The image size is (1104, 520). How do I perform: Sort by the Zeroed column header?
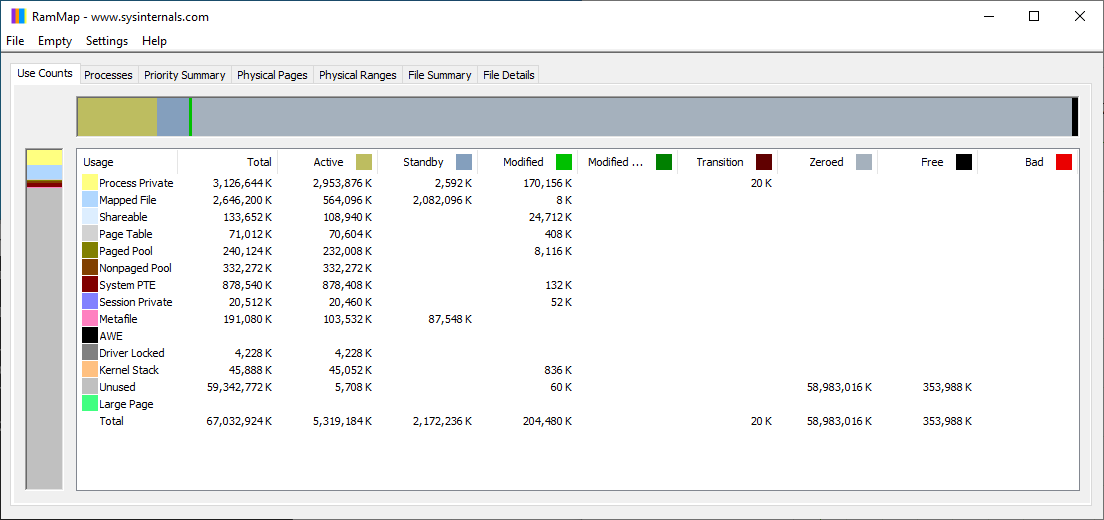click(x=828, y=163)
